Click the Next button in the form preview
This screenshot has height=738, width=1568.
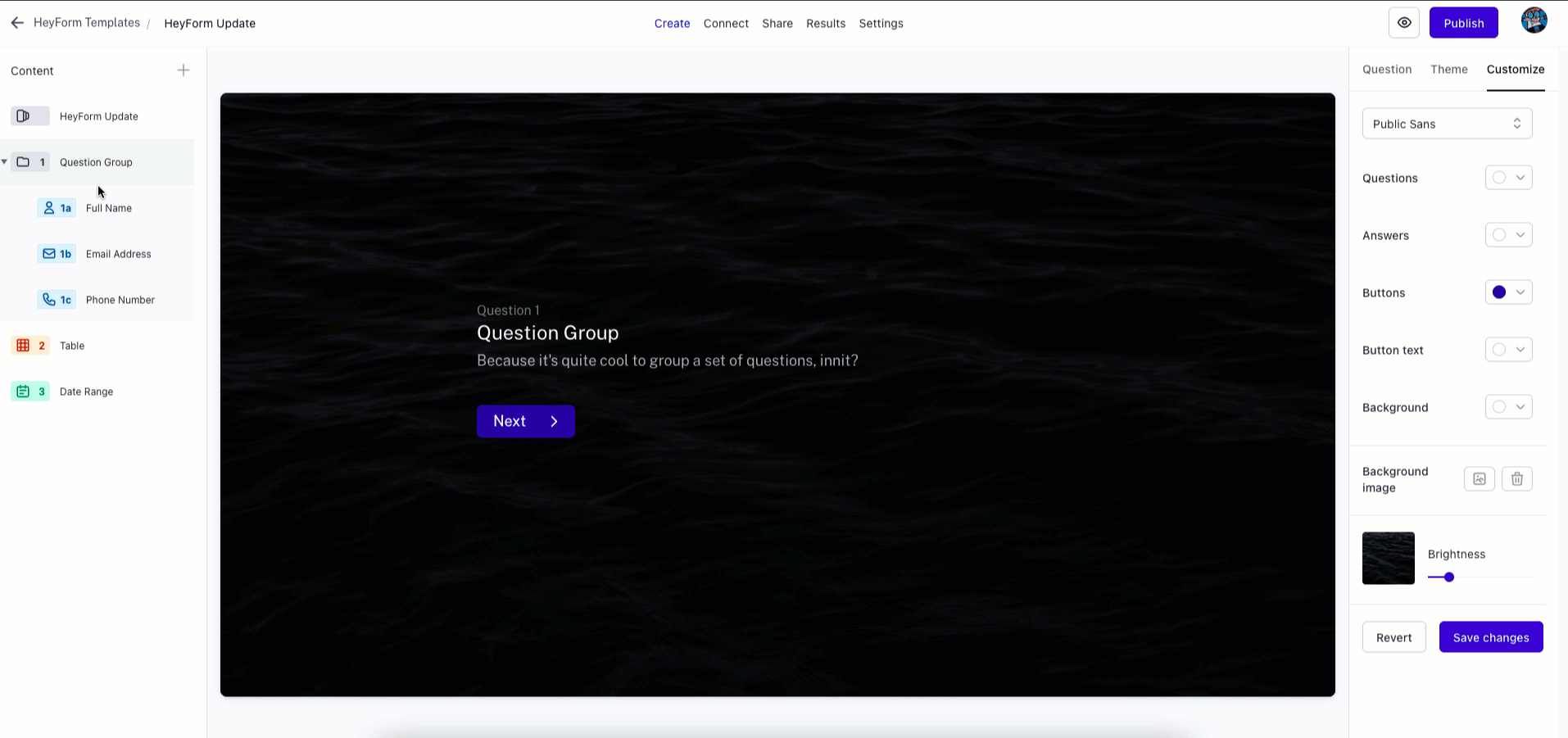coord(526,421)
